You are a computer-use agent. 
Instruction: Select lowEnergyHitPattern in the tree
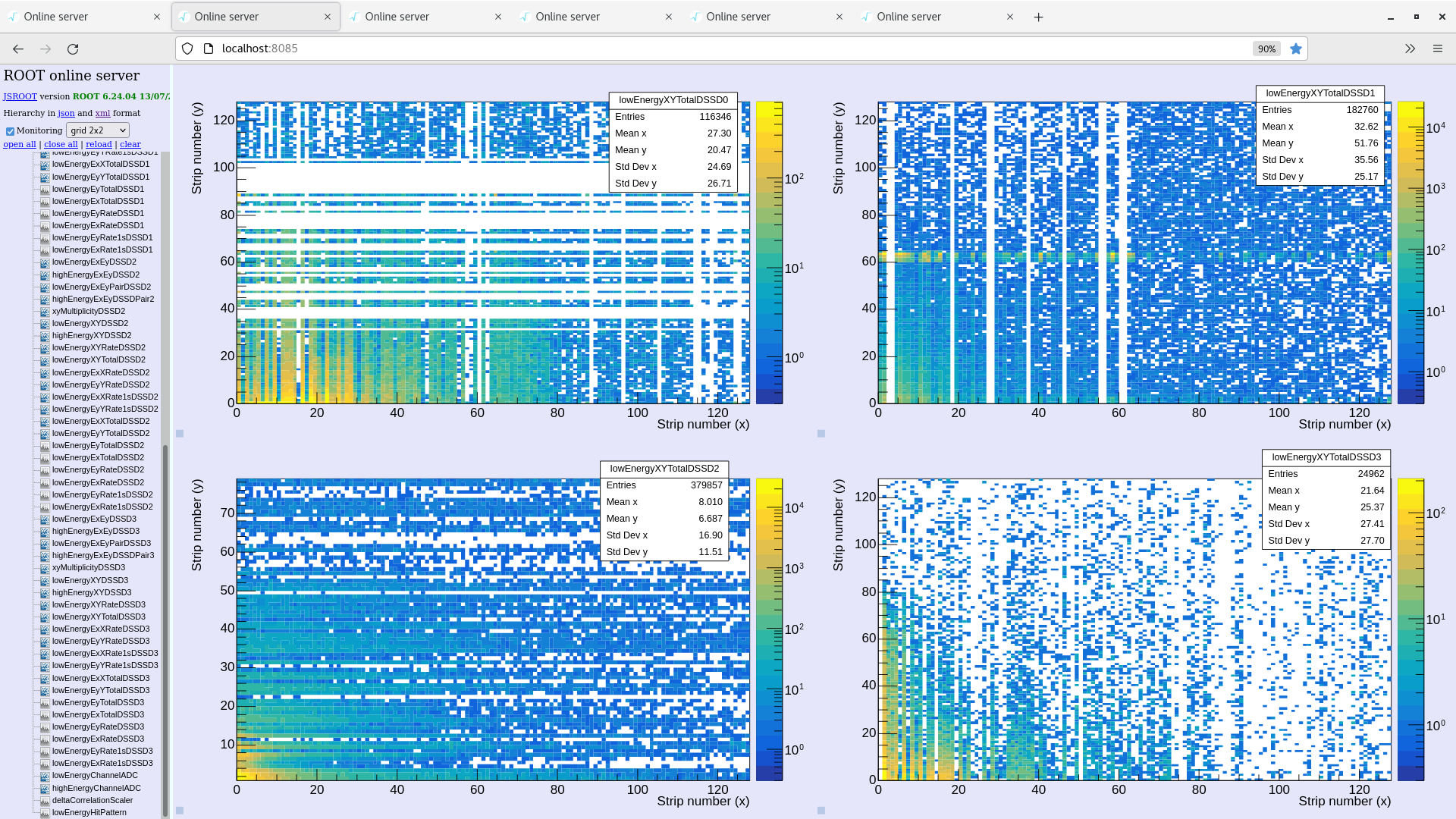89,812
